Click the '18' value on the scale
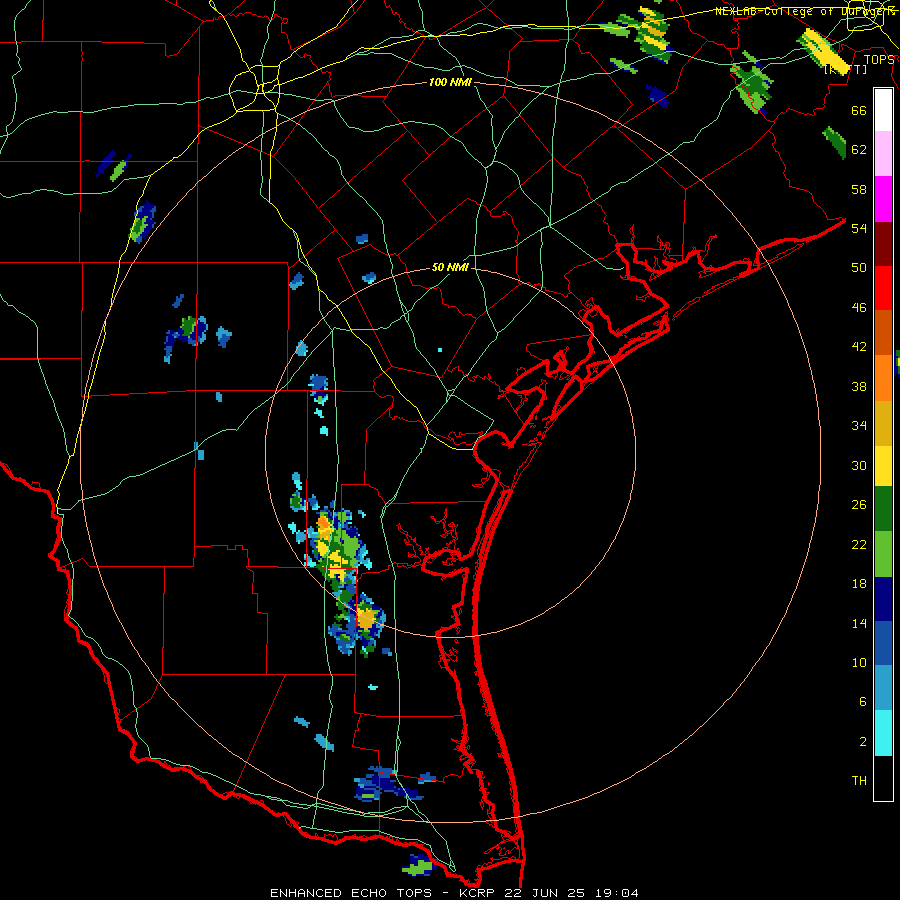The image size is (900, 900). pyautogui.click(x=859, y=584)
